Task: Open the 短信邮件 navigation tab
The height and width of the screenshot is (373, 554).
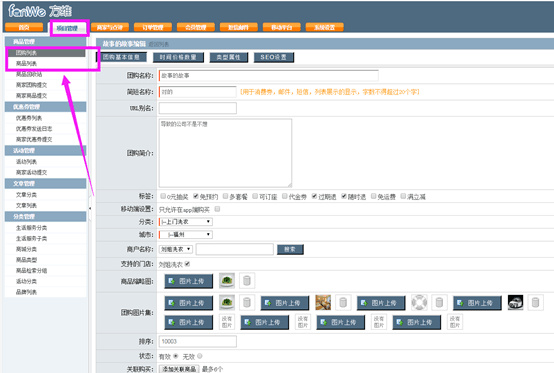Action: coord(238,28)
